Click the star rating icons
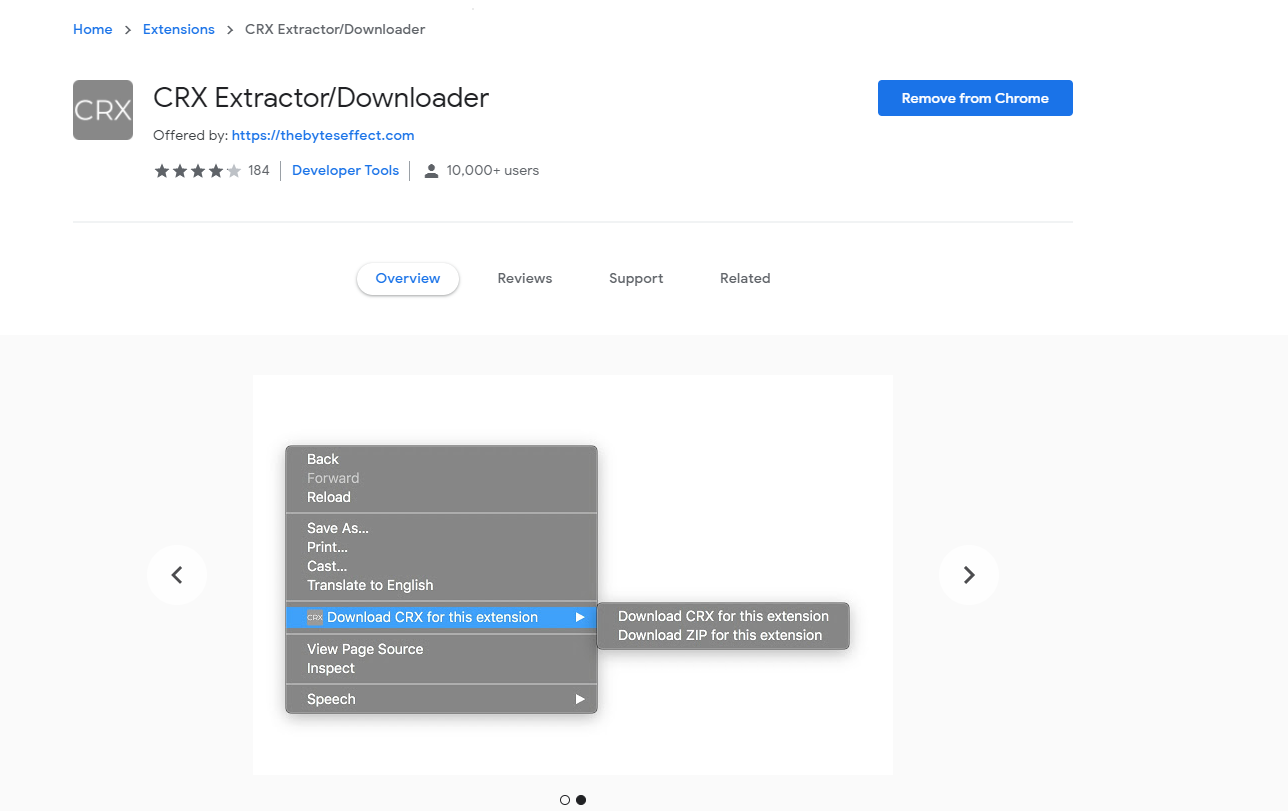This screenshot has height=811, width=1288. click(x=198, y=171)
